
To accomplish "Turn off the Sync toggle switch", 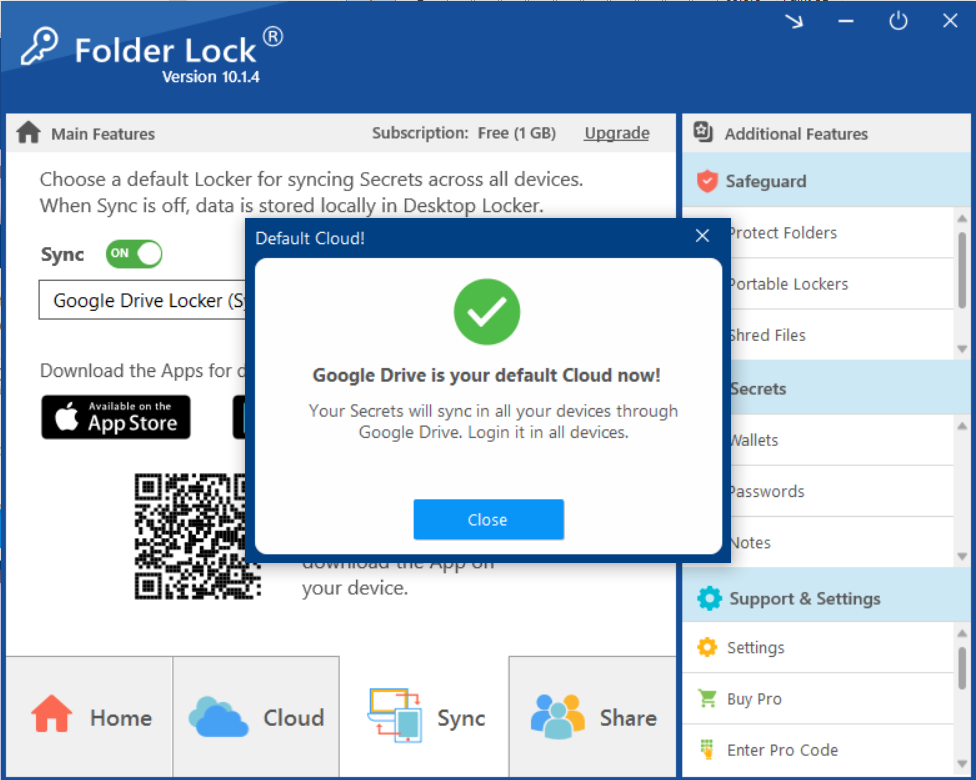I will [x=134, y=254].
